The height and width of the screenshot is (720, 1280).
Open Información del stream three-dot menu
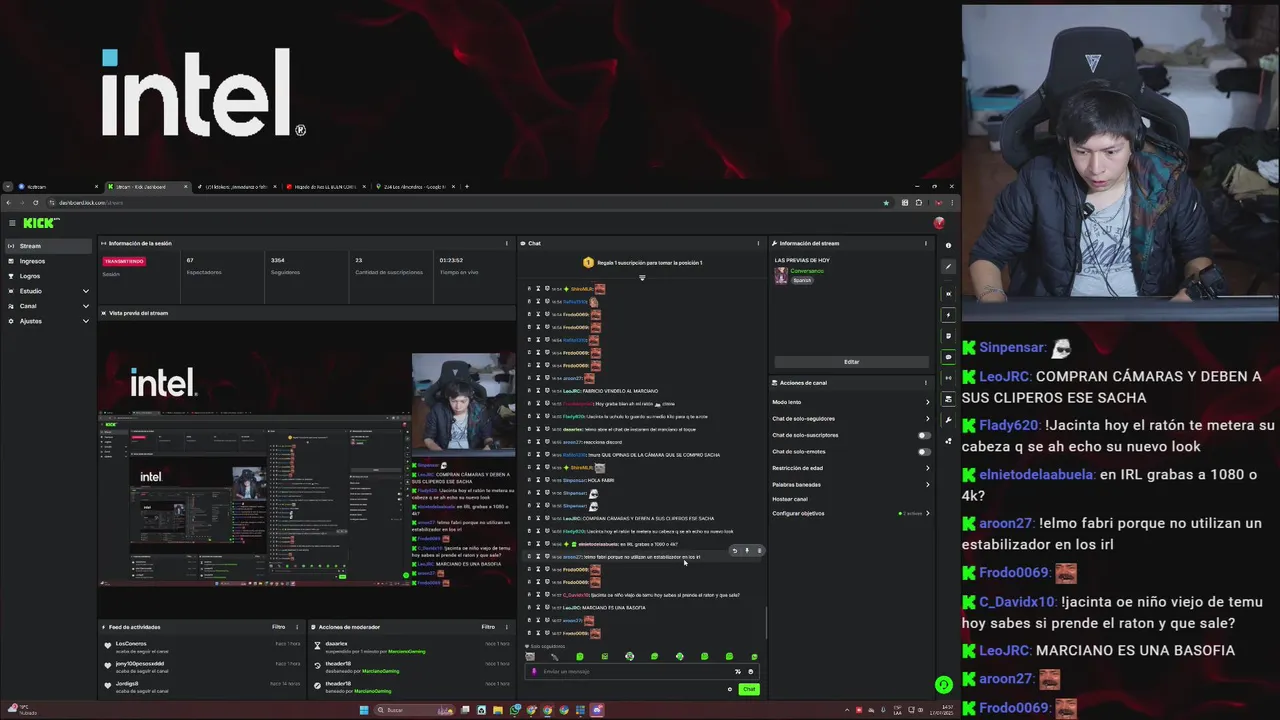tap(926, 243)
